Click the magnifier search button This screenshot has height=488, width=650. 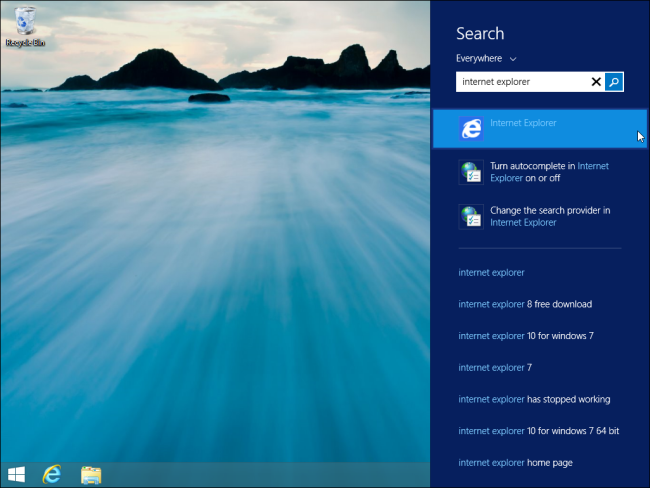pos(614,82)
